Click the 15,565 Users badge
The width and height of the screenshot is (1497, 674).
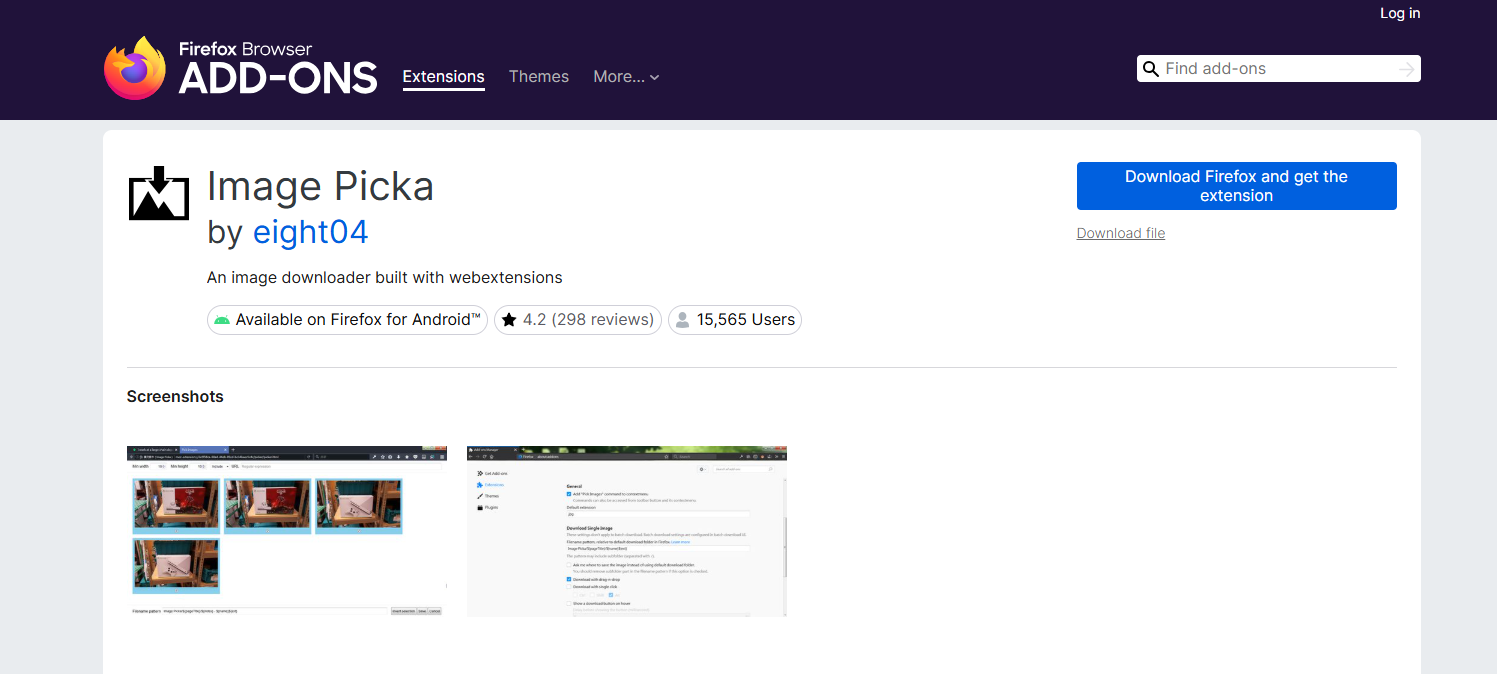pos(735,320)
